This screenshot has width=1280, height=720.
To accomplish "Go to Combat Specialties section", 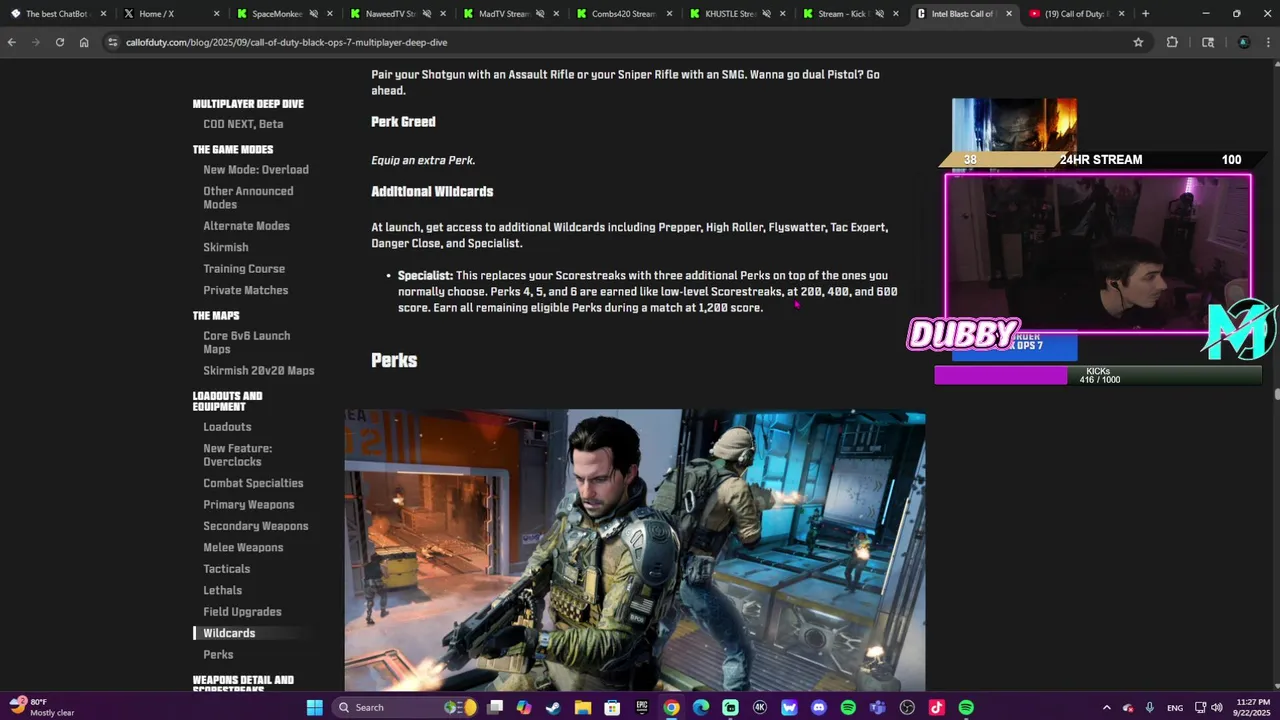I will (253, 483).
